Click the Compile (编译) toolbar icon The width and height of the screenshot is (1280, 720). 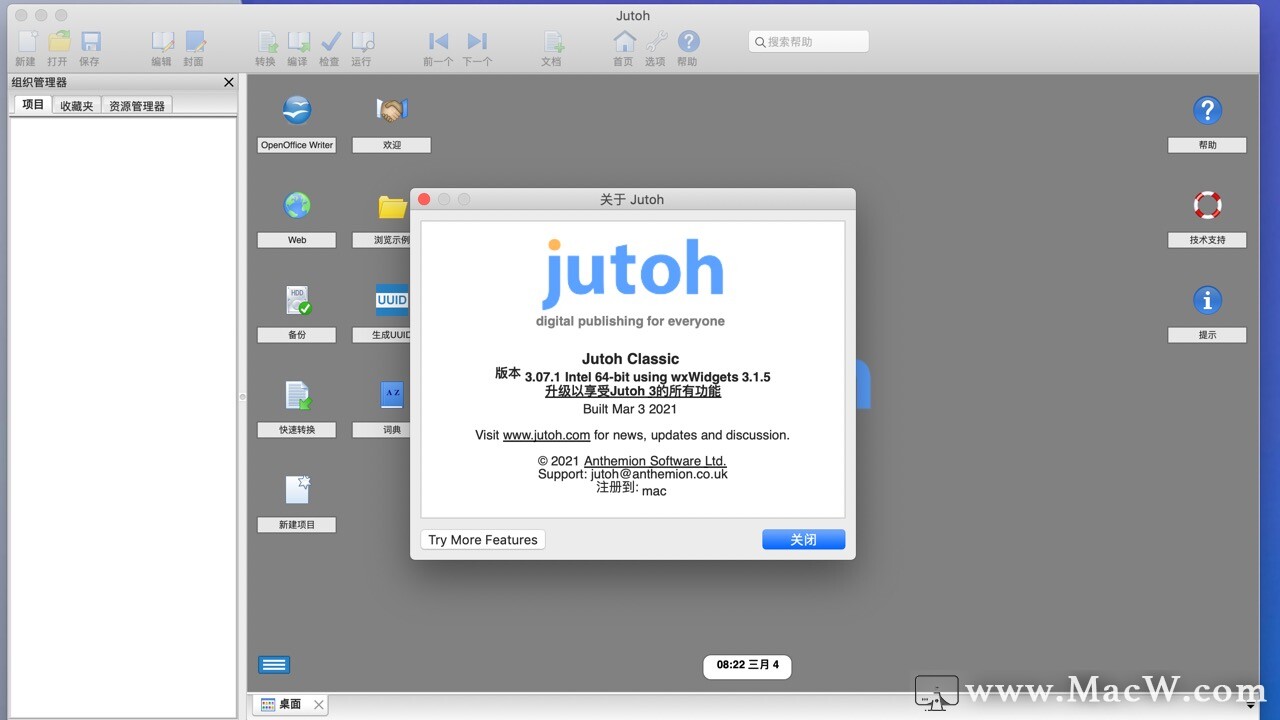pyautogui.click(x=298, y=42)
